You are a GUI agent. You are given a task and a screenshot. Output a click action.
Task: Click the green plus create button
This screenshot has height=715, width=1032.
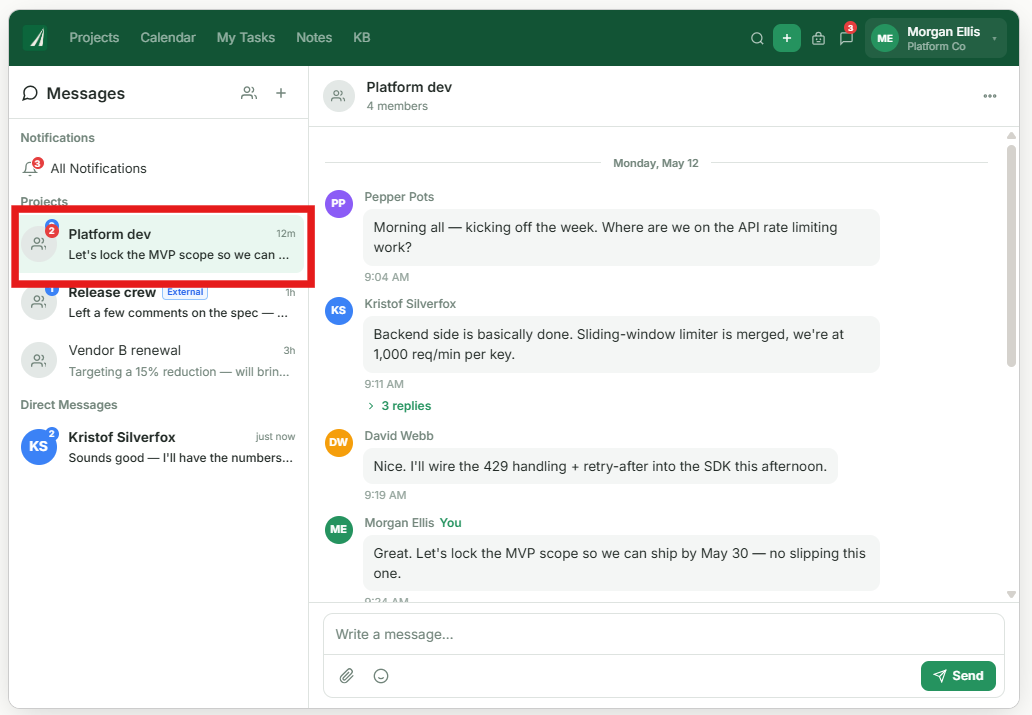click(x=787, y=38)
